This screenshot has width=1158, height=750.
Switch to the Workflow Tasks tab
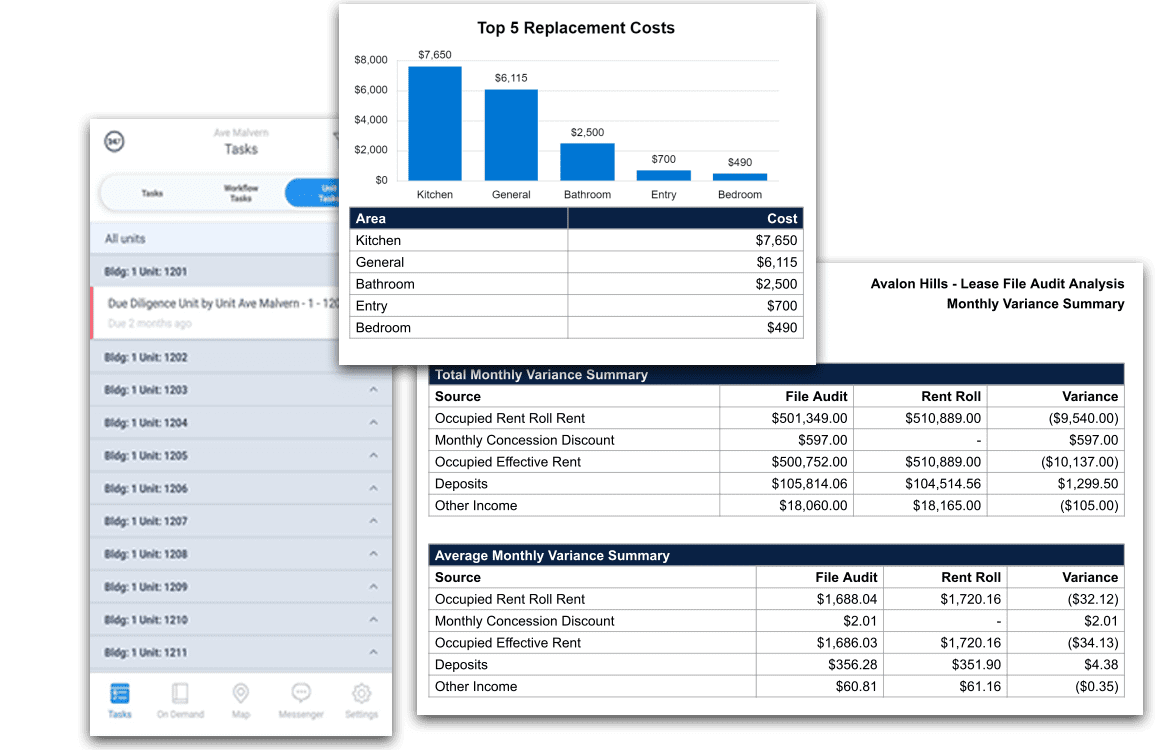tap(240, 193)
